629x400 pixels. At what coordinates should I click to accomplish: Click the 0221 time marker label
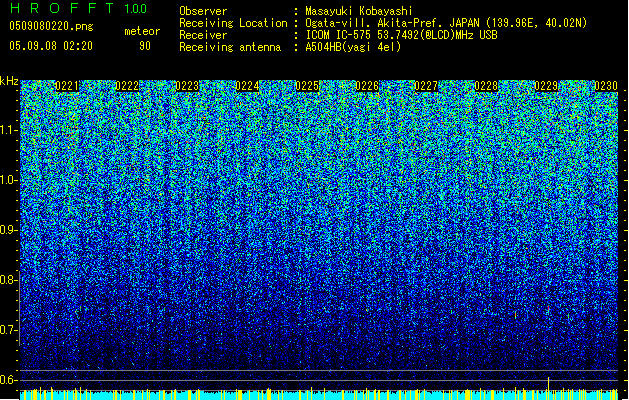(67, 86)
